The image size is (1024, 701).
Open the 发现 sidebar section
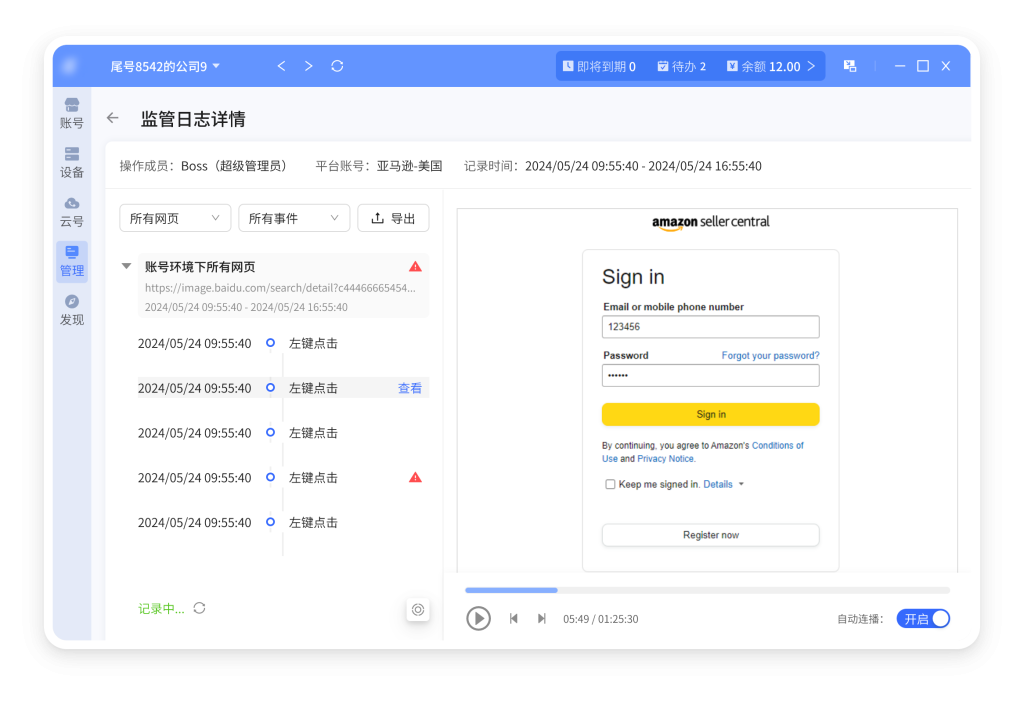(72, 310)
